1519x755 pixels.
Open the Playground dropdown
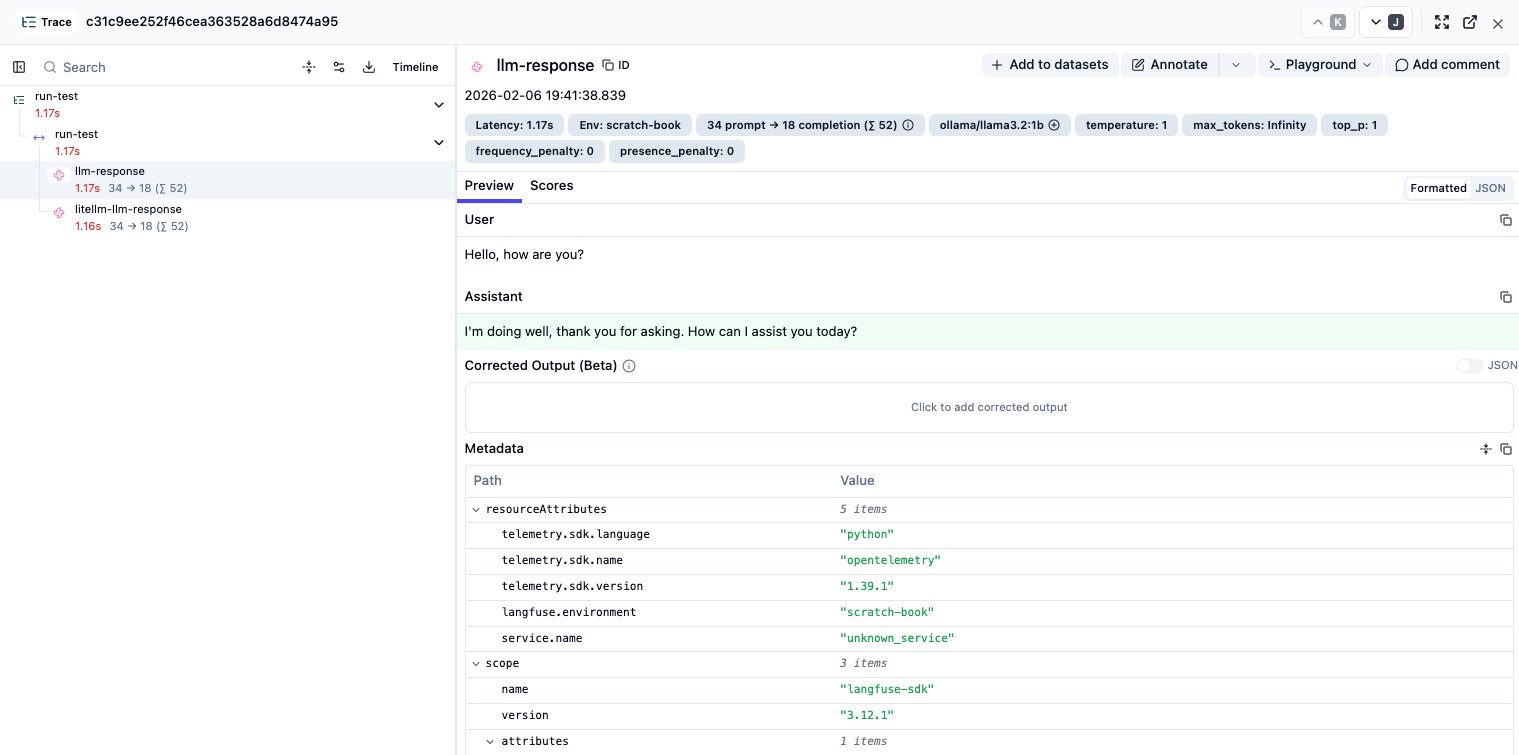1320,65
